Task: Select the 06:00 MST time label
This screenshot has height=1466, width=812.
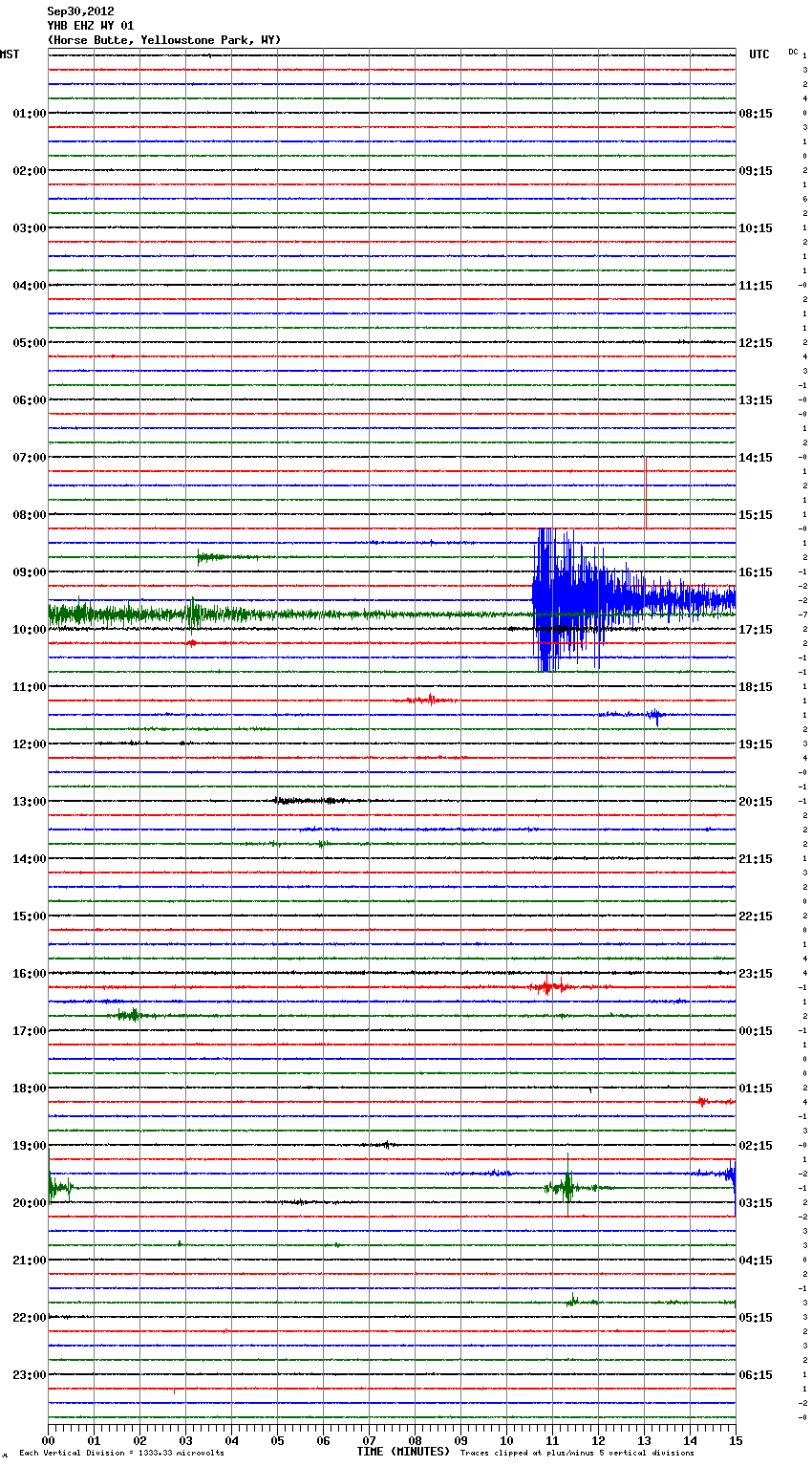Action: 30,400
